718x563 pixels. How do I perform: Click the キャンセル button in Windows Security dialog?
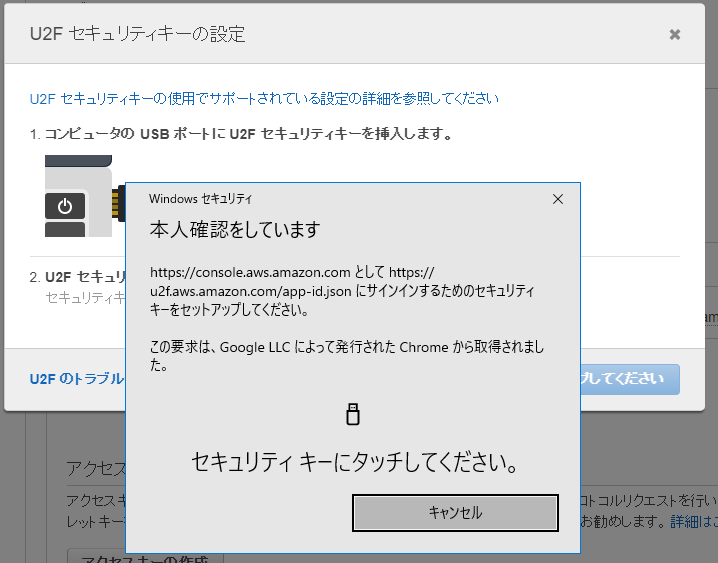click(x=455, y=513)
